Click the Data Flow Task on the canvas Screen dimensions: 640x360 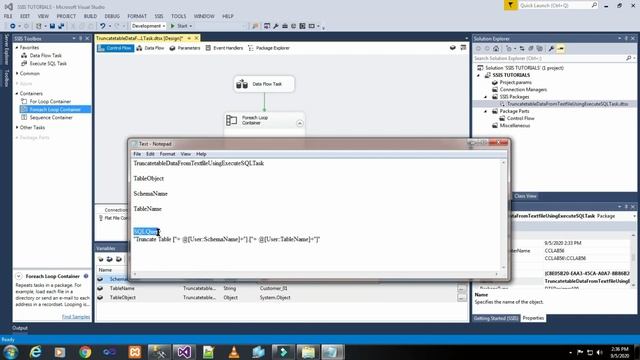click(264, 84)
